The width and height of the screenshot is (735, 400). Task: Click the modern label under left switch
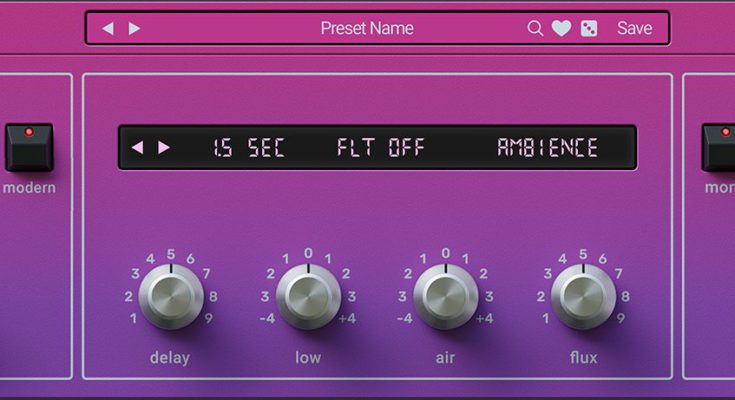[29, 188]
